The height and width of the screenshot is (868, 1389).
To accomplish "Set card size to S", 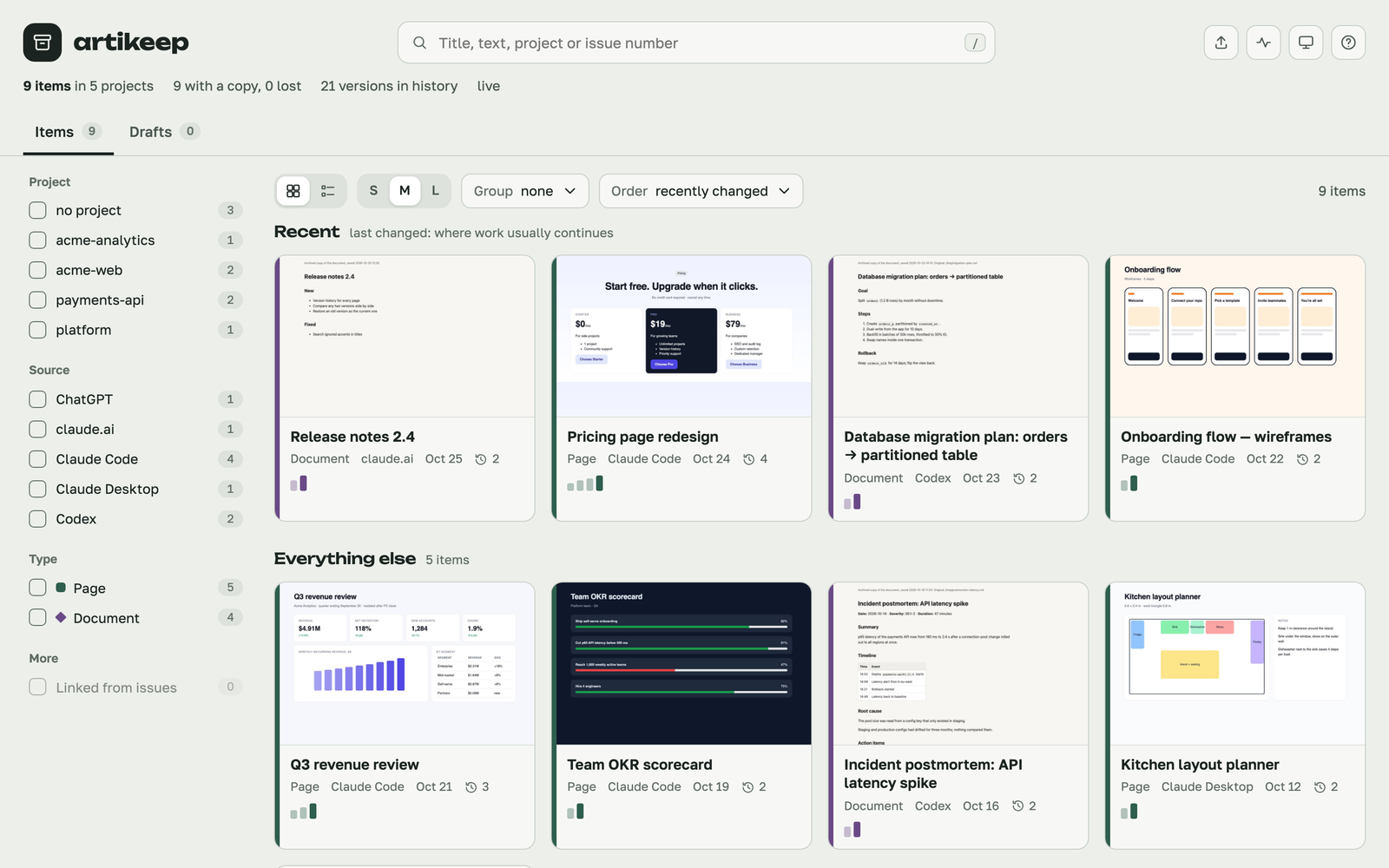I will [x=373, y=191].
